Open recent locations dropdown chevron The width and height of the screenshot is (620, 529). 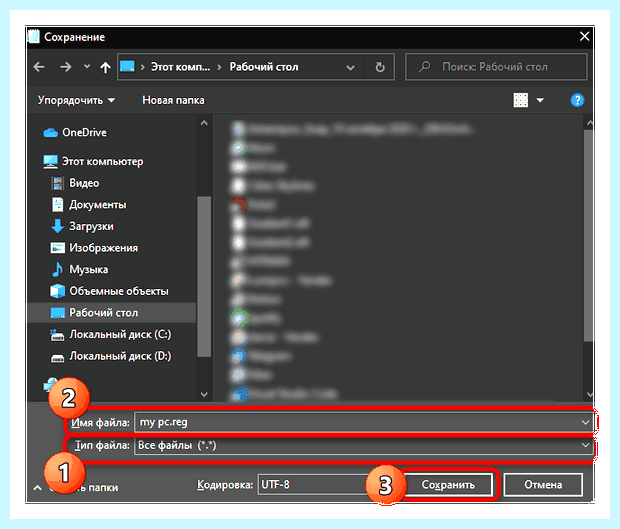pyautogui.click(x=87, y=66)
